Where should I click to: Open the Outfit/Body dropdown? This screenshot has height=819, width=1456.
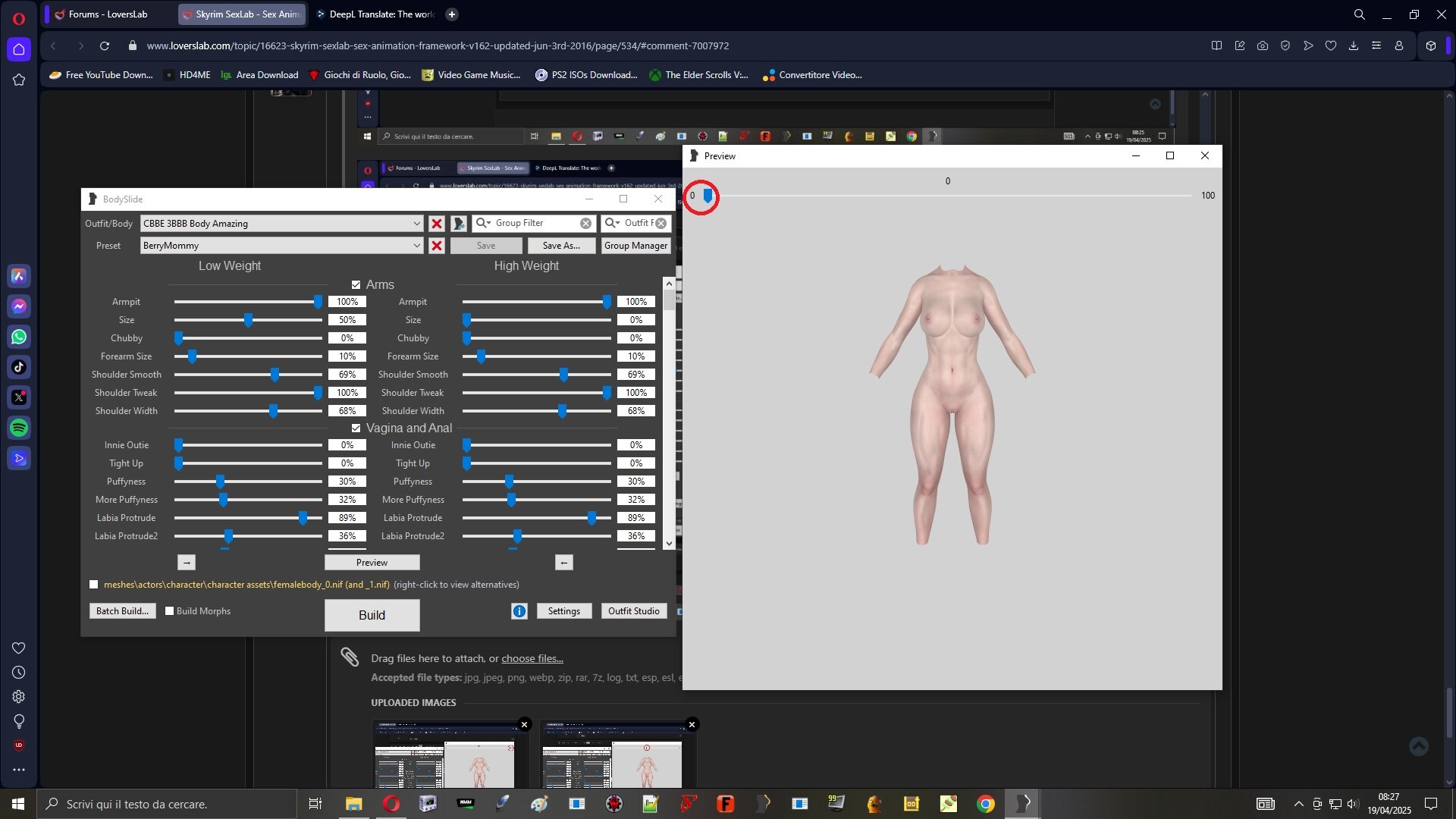[416, 223]
